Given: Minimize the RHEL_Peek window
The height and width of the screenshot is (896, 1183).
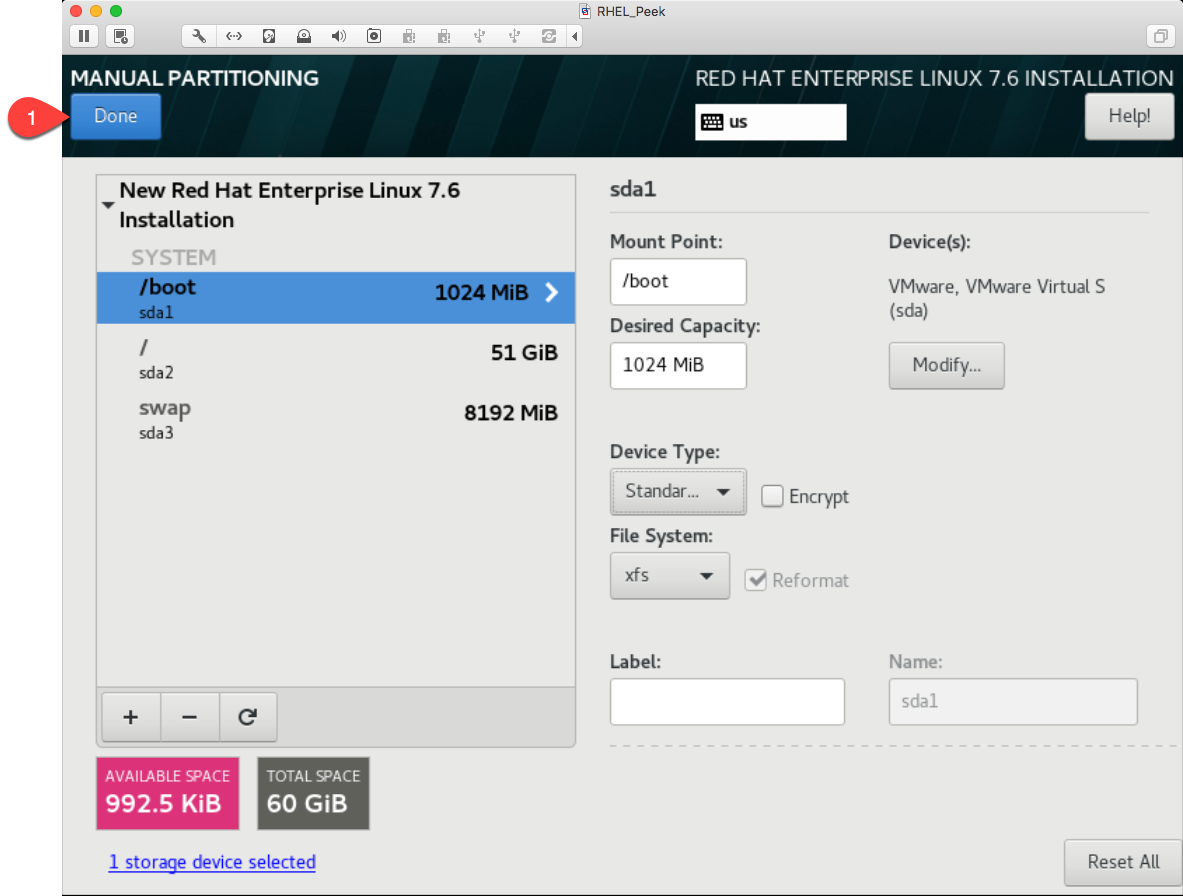Looking at the screenshot, I should point(96,11).
